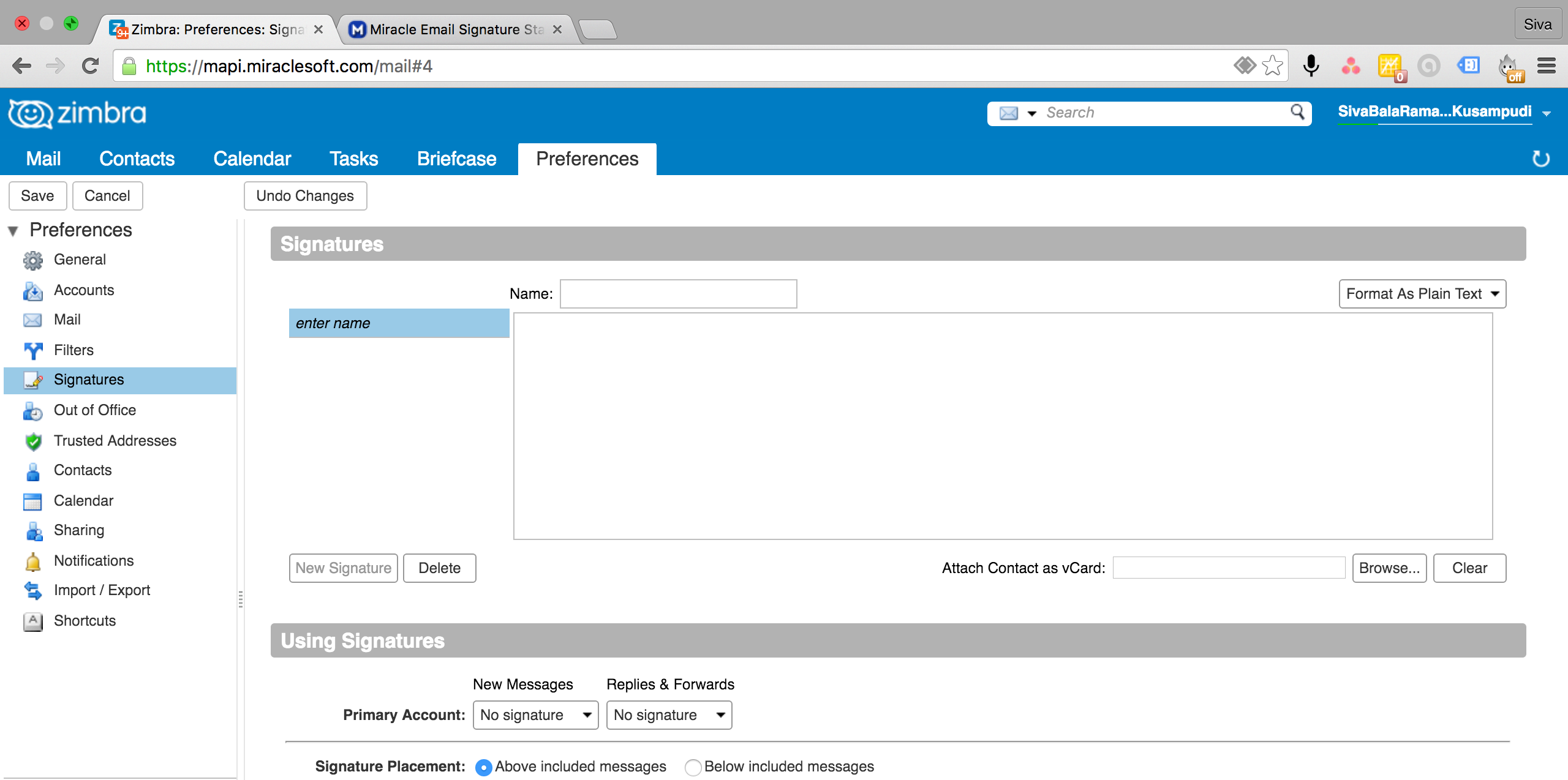Bookmark page with the star icon
Screen dimensions: 1568x780
tap(1273, 66)
